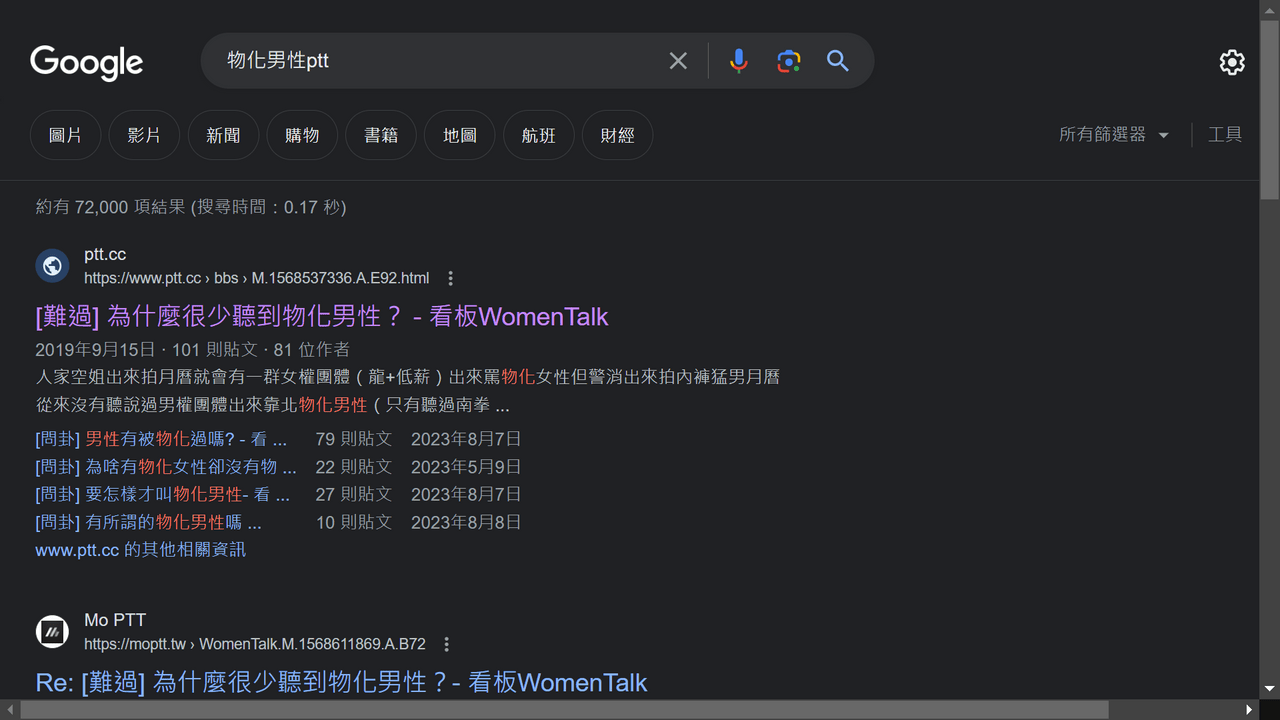Viewport: 1280px width, 720px height.
Task: Select the 購物 filter tab
Action: pyautogui.click(x=302, y=135)
